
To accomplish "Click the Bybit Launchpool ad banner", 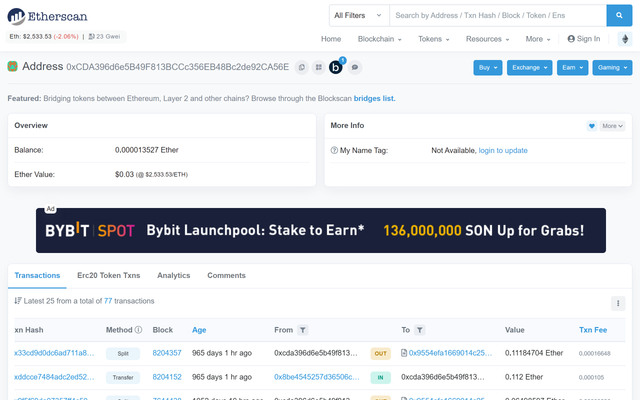I will tap(321, 231).
